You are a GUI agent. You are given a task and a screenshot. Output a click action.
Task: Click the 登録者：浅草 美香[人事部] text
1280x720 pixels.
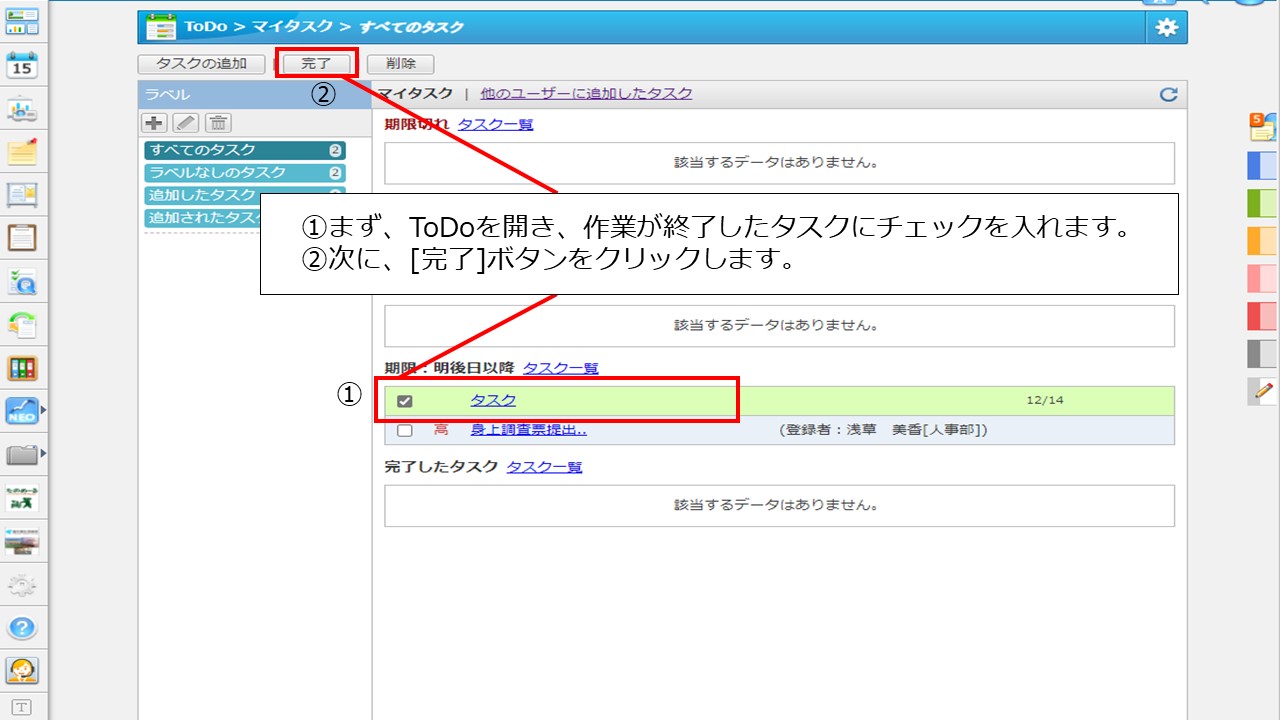click(883, 430)
